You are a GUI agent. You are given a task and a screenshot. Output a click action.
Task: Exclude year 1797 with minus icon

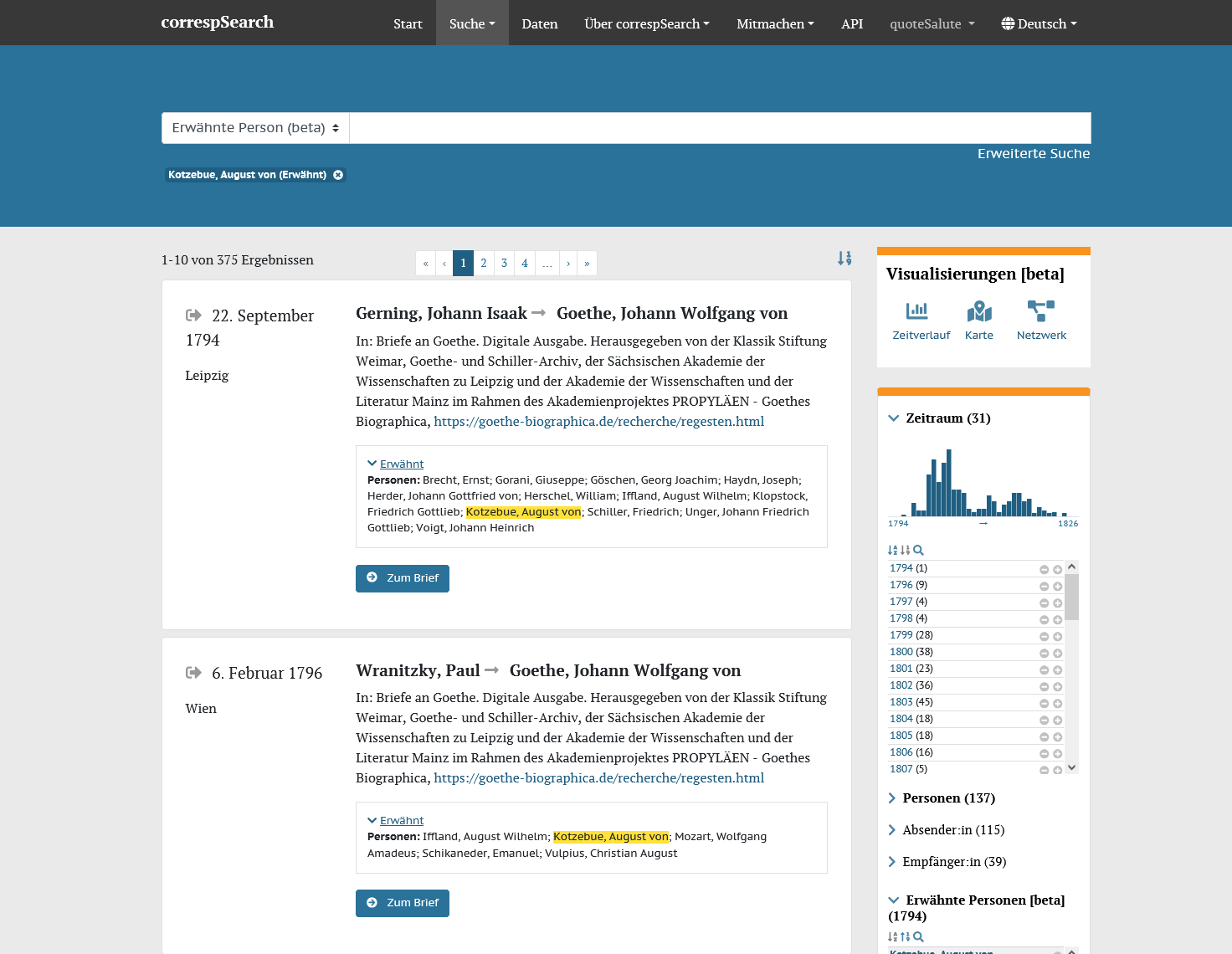click(x=1044, y=603)
